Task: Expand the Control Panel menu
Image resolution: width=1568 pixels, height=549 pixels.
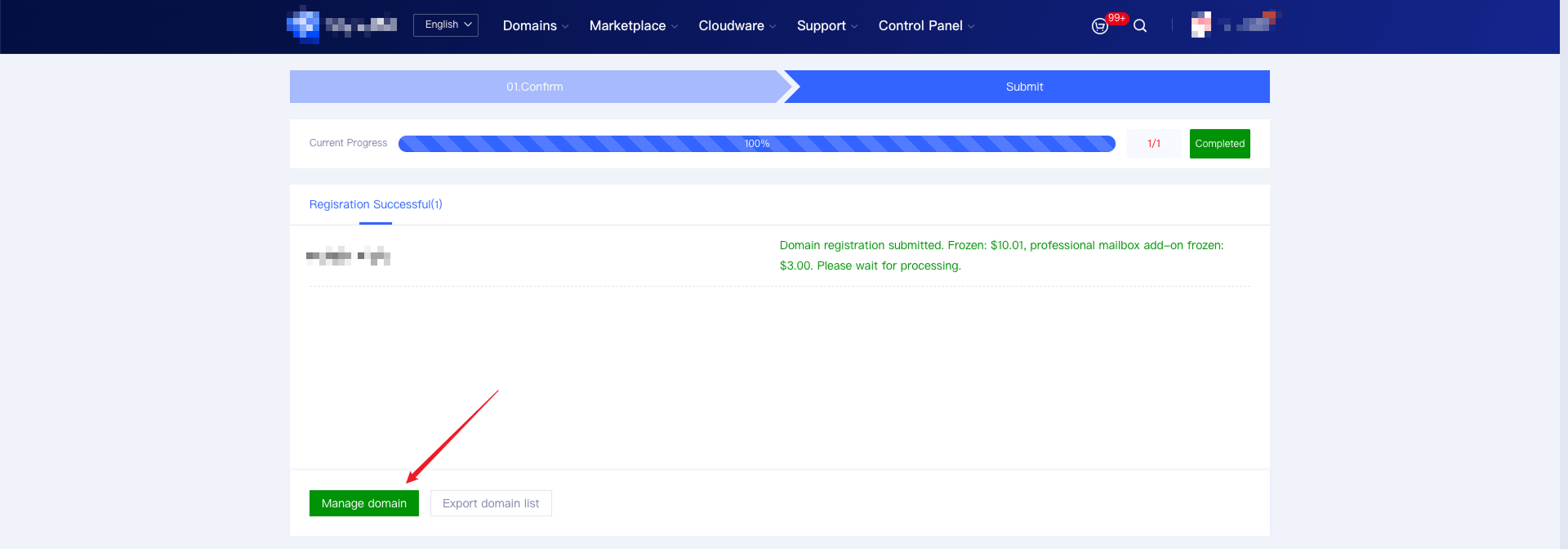Action: tap(926, 26)
